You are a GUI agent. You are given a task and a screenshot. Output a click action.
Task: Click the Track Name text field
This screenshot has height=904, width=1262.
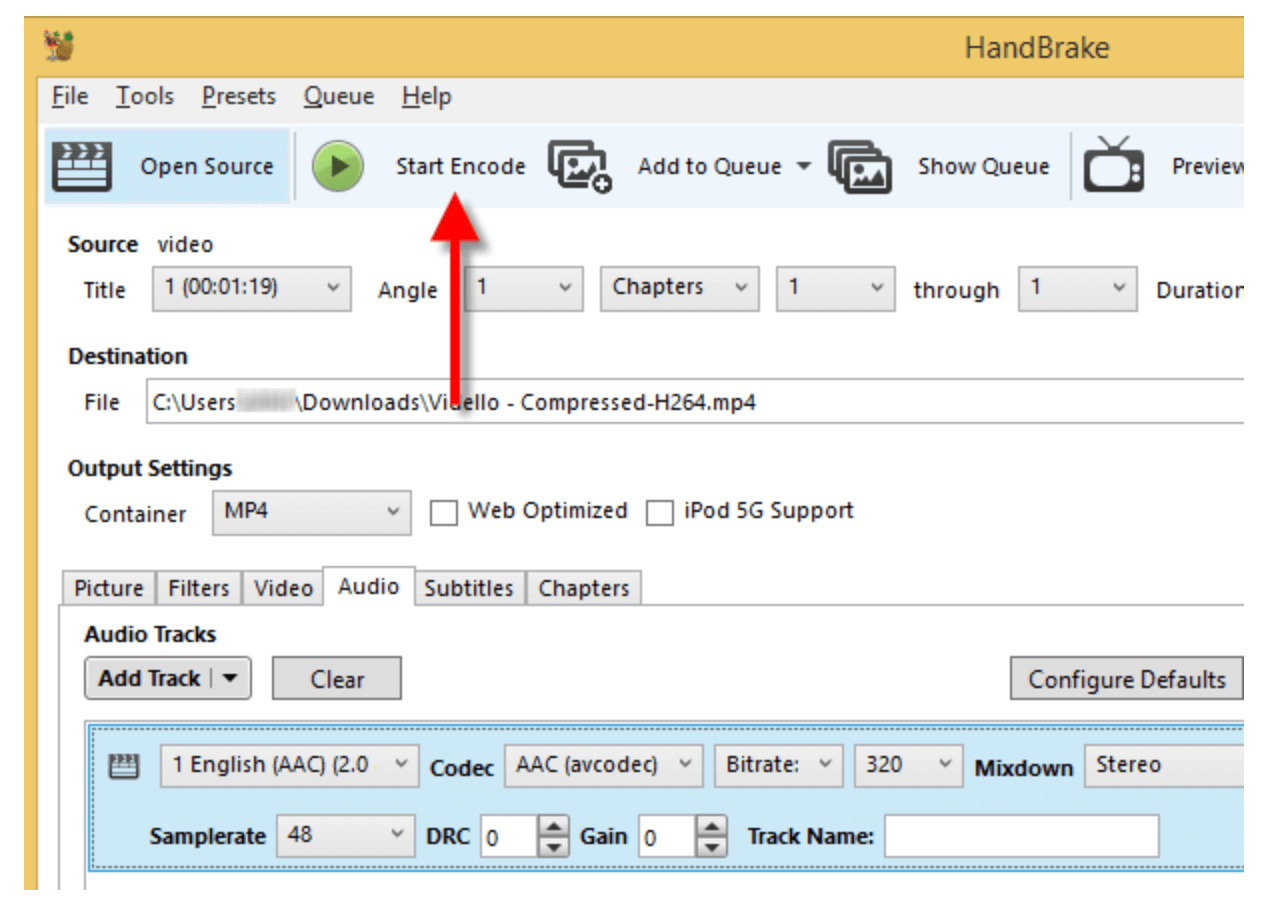click(1021, 836)
